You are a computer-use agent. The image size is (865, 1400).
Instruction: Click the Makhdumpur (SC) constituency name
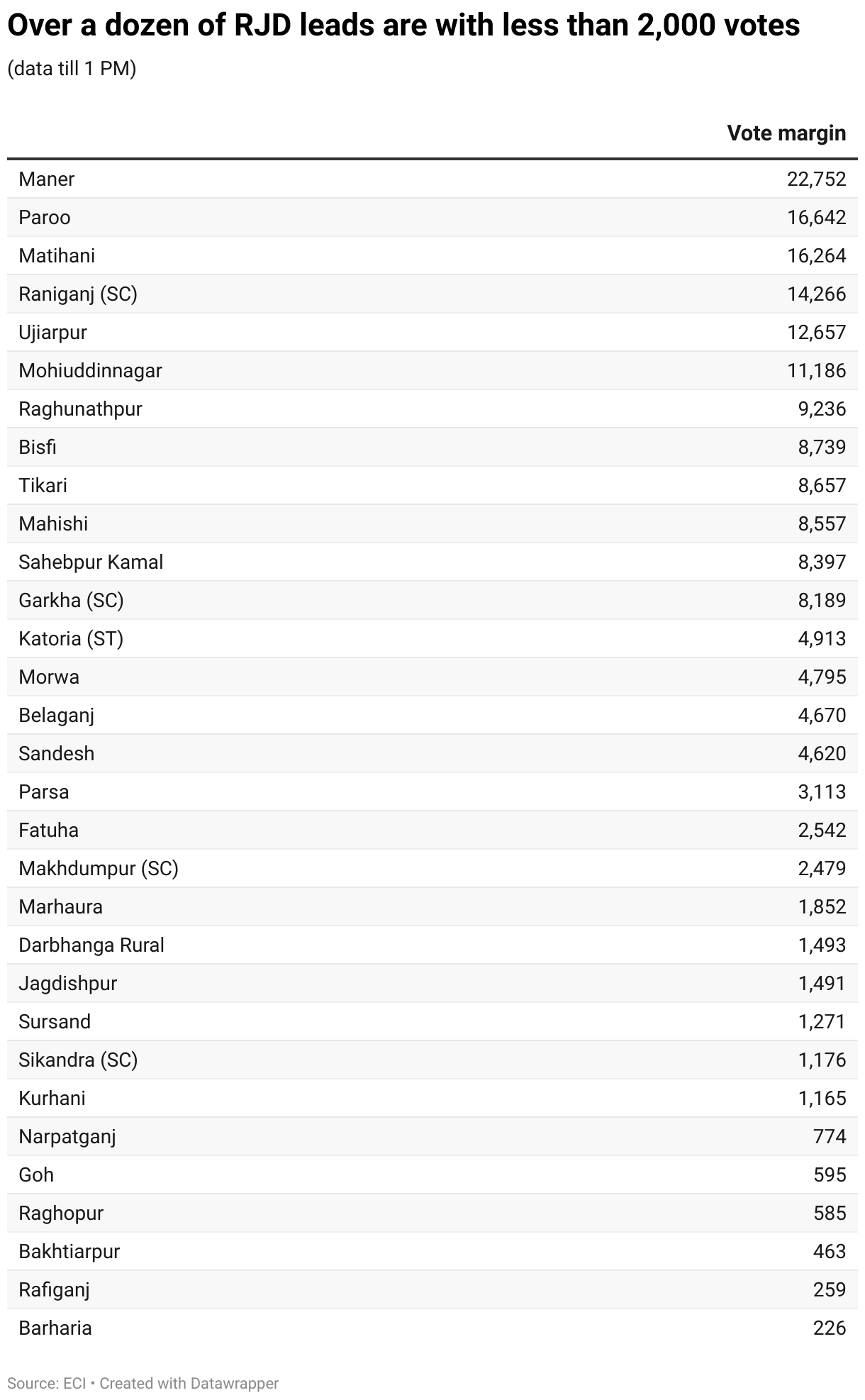point(99,868)
